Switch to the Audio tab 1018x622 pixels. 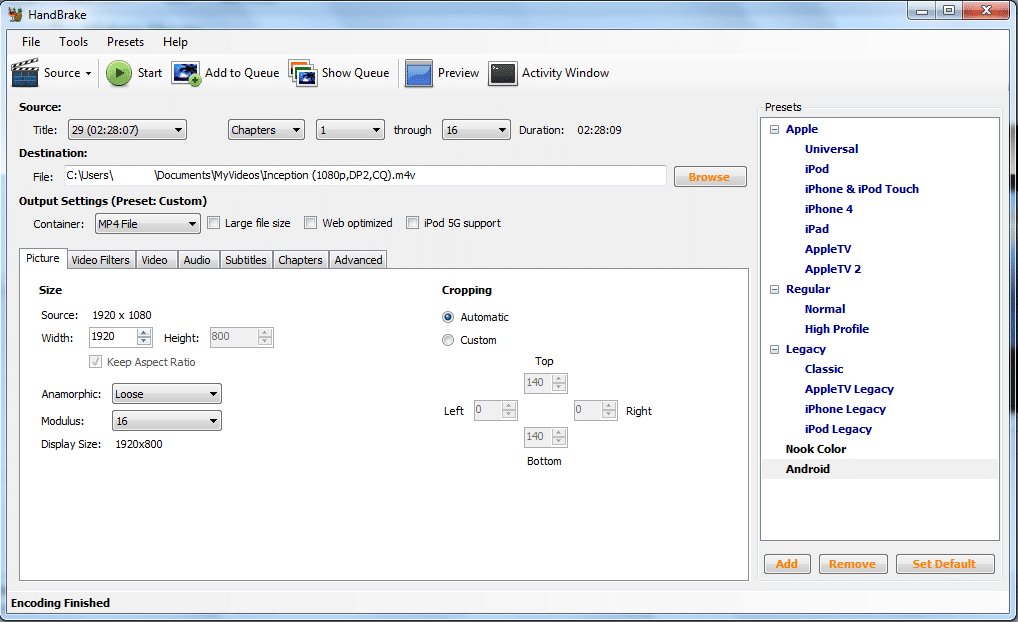[197, 260]
